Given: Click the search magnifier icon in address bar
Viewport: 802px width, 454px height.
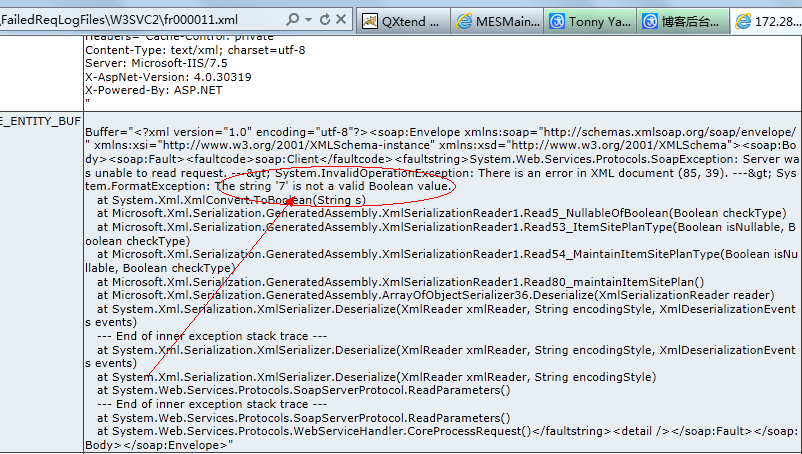Looking at the screenshot, I should [293, 19].
